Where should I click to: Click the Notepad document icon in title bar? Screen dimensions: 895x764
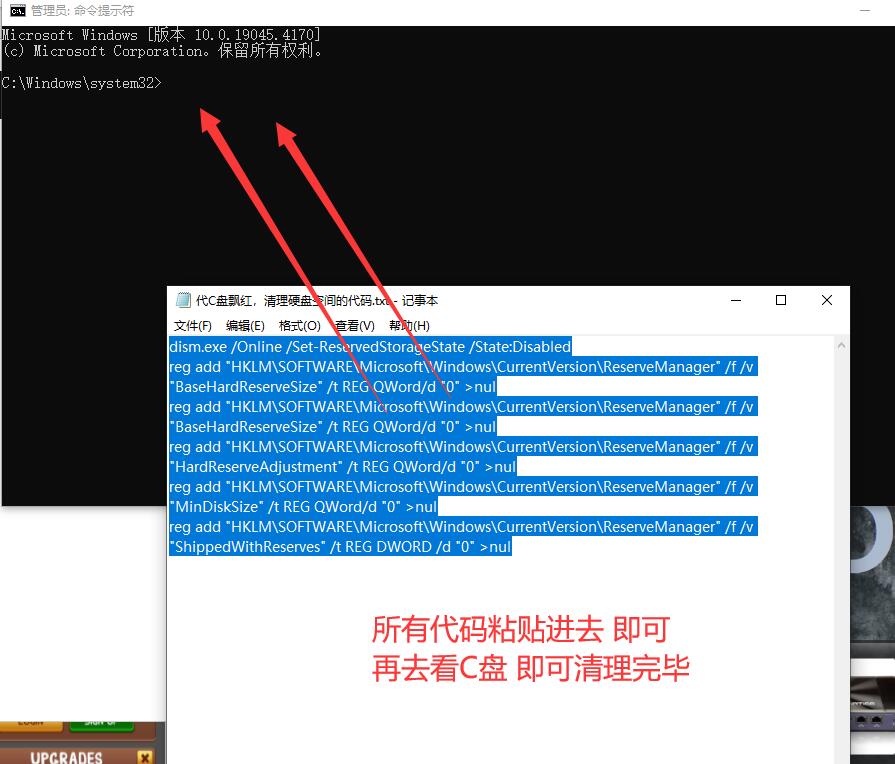(183, 300)
